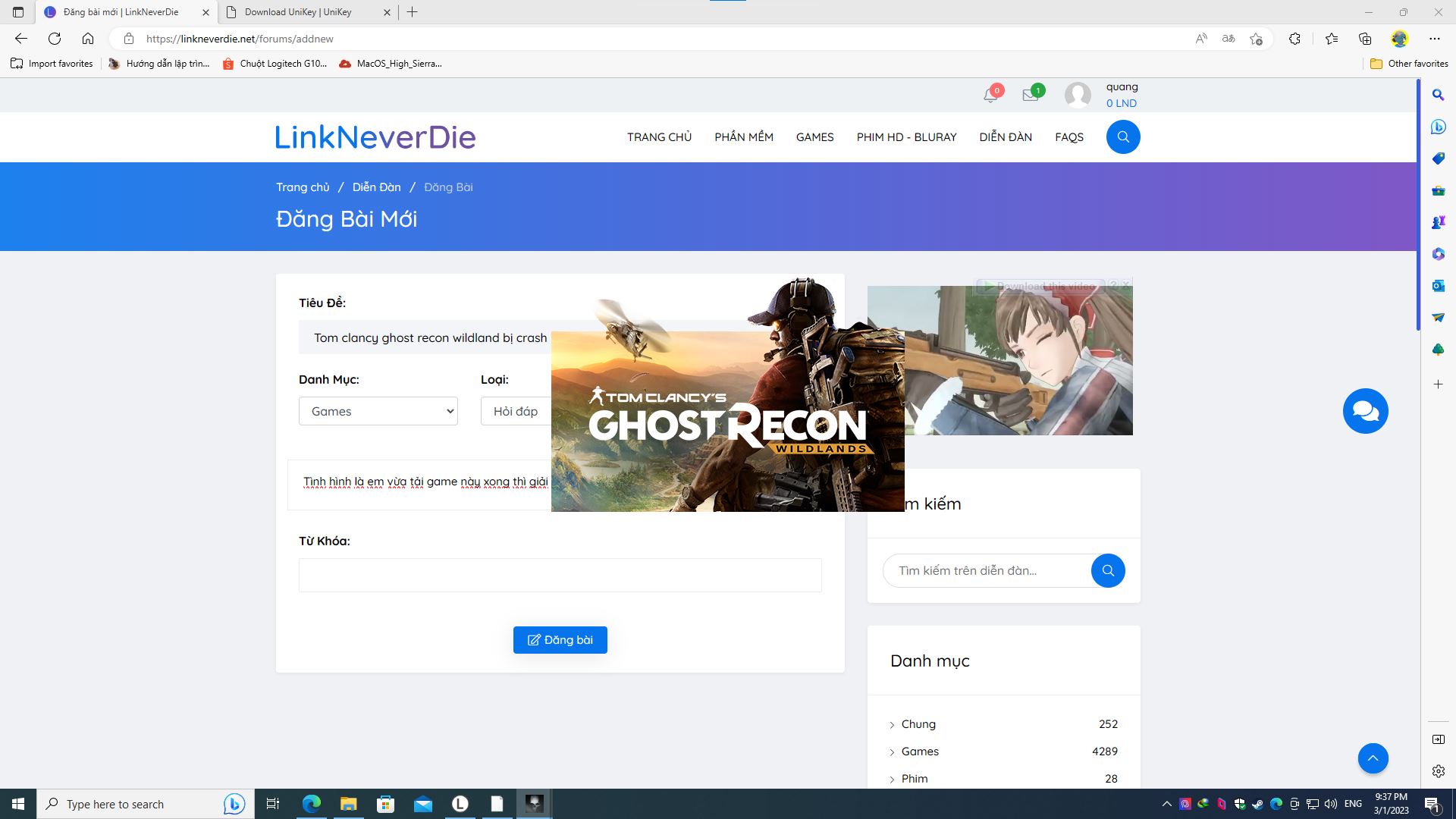Open the Danh Mục Games dropdown
The image size is (1456, 819).
click(378, 411)
